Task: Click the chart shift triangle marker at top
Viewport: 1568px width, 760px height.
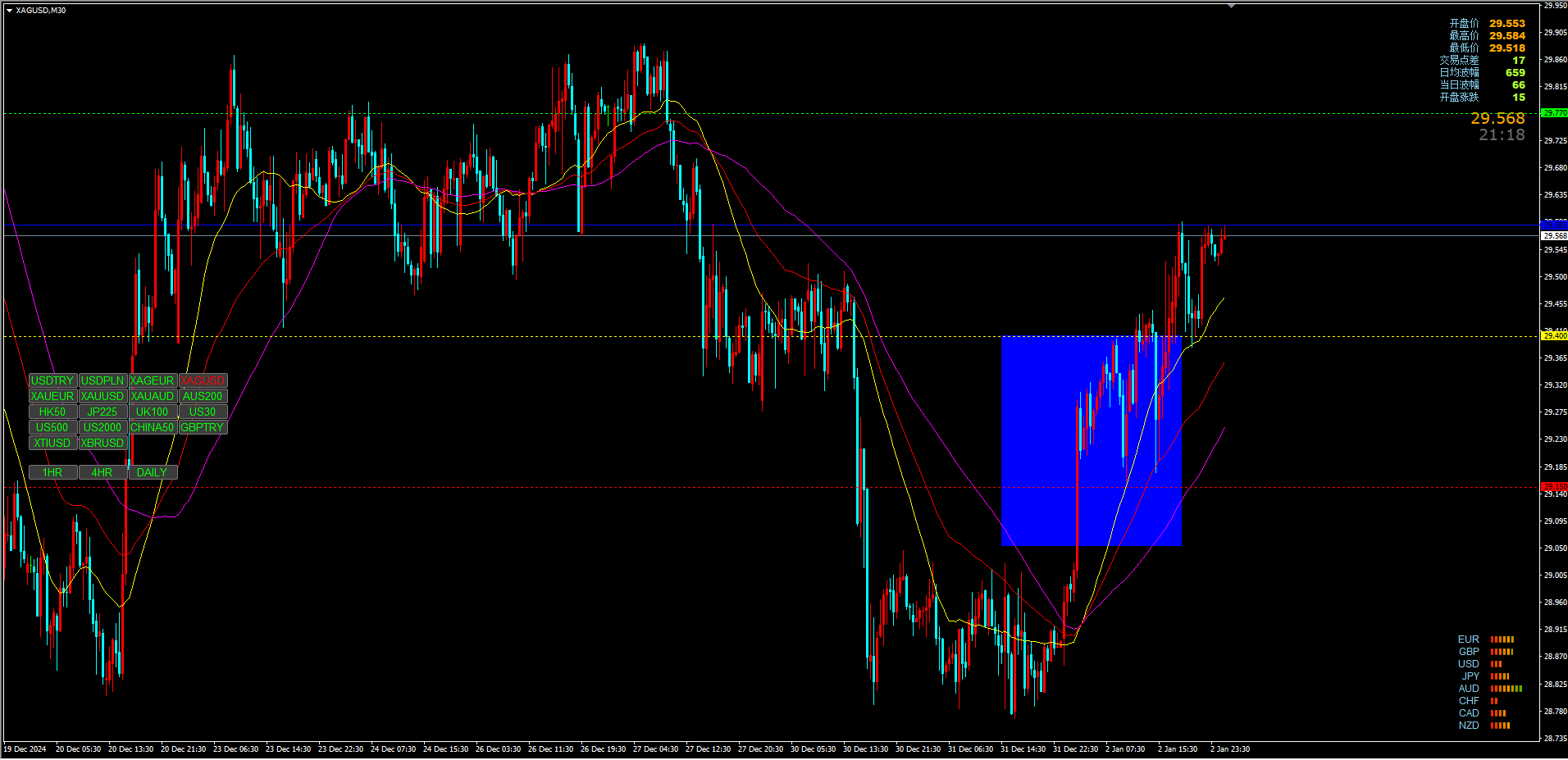Action: [x=1231, y=6]
